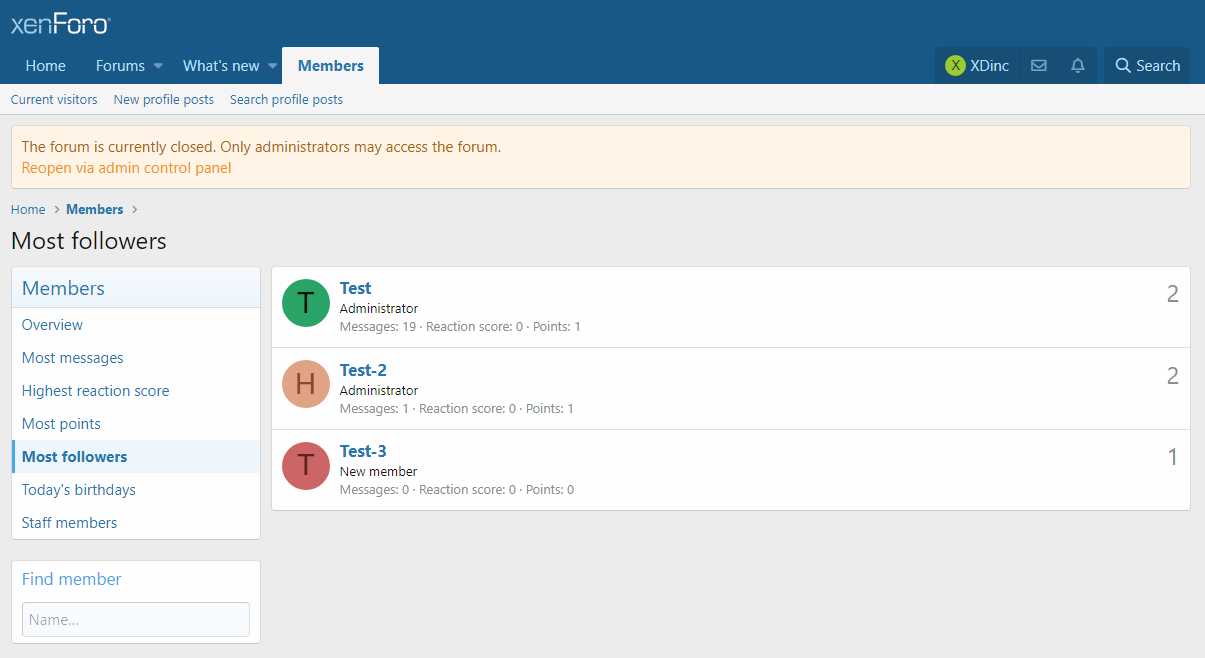Show Highest reaction score list
The width and height of the screenshot is (1205, 658).
coord(96,391)
